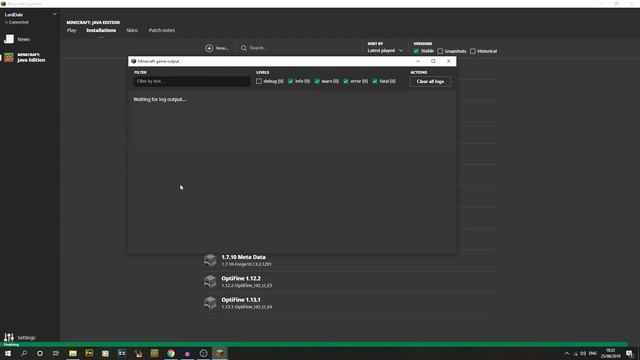Click the volume icon in the system tray
This screenshot has width=640, height=360.
(x=583, y=353)
